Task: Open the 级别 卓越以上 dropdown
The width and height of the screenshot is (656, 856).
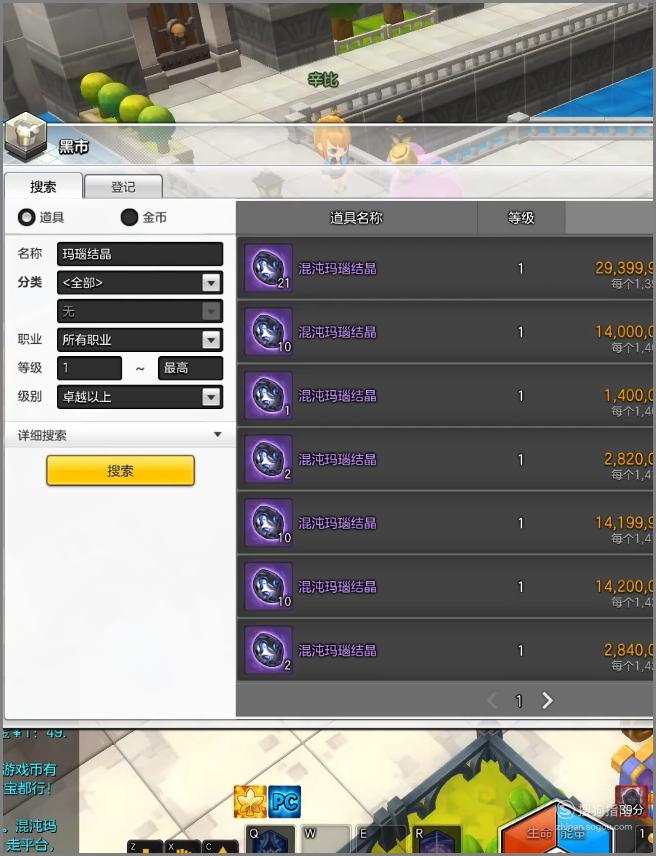Action: pos(140,397)
